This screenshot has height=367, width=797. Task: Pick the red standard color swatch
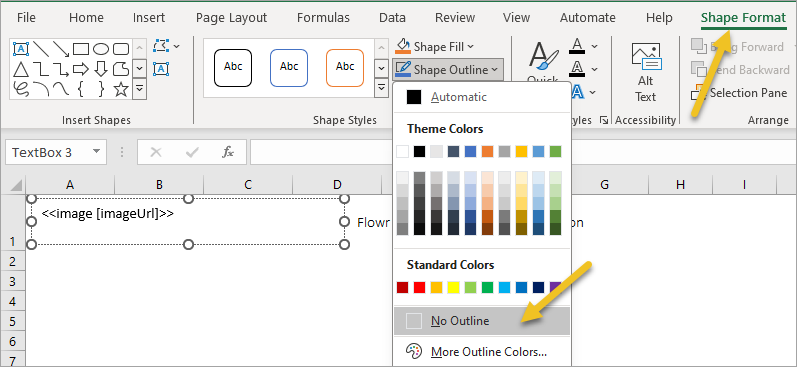[419, 288]
